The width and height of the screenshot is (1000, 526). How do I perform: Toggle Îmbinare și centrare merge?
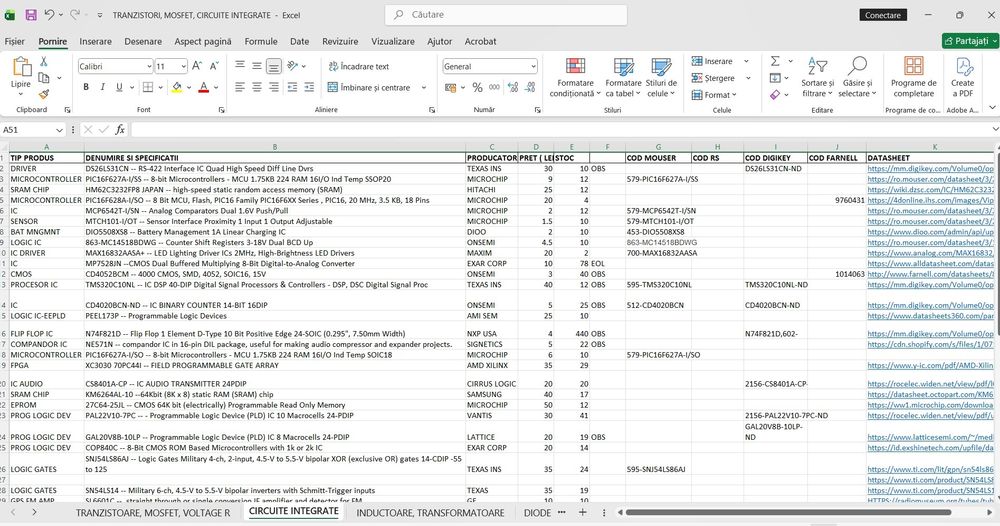pos(369,87)
